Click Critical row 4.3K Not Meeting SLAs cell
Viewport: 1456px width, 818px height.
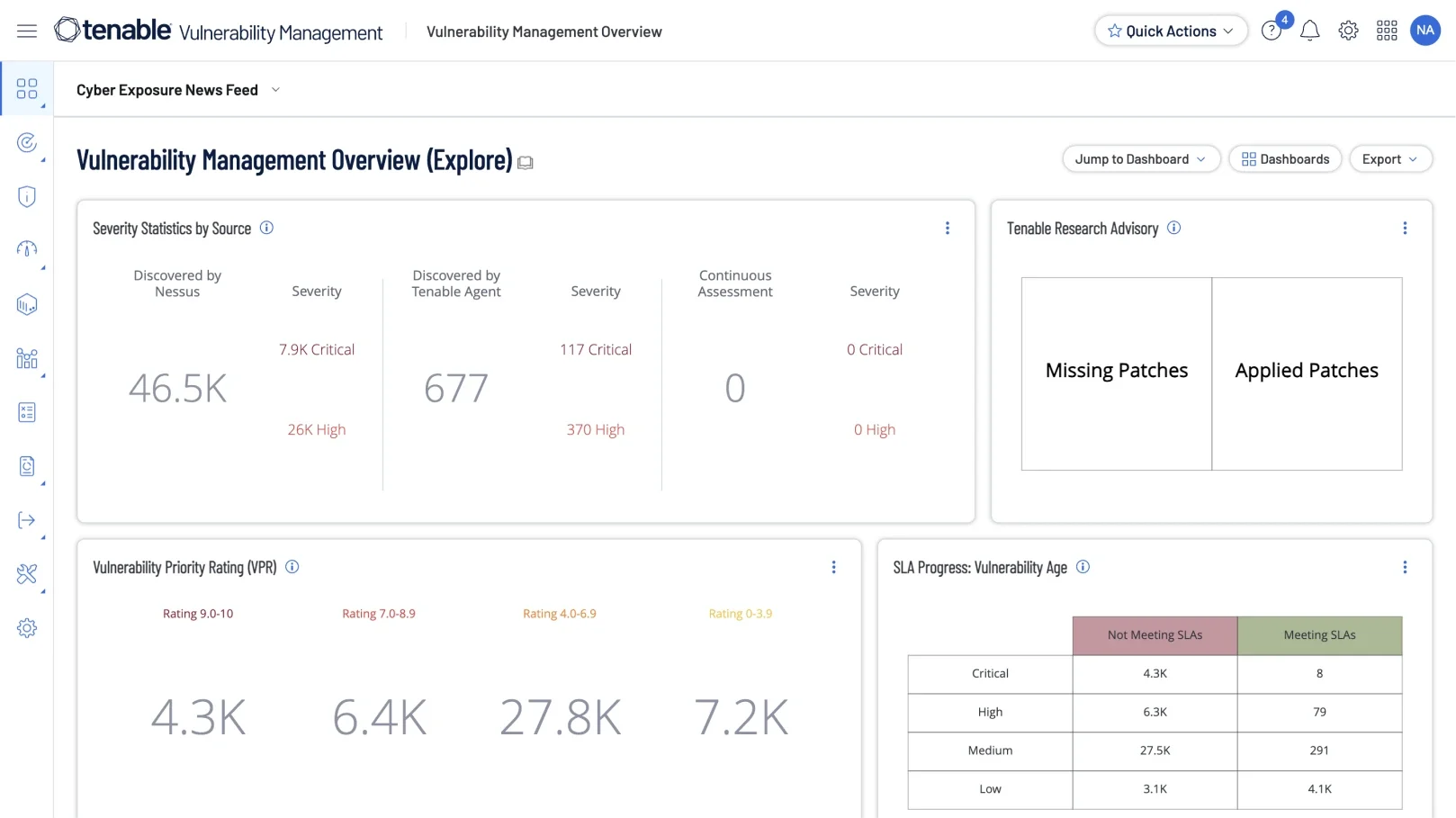coord(1155,674)
